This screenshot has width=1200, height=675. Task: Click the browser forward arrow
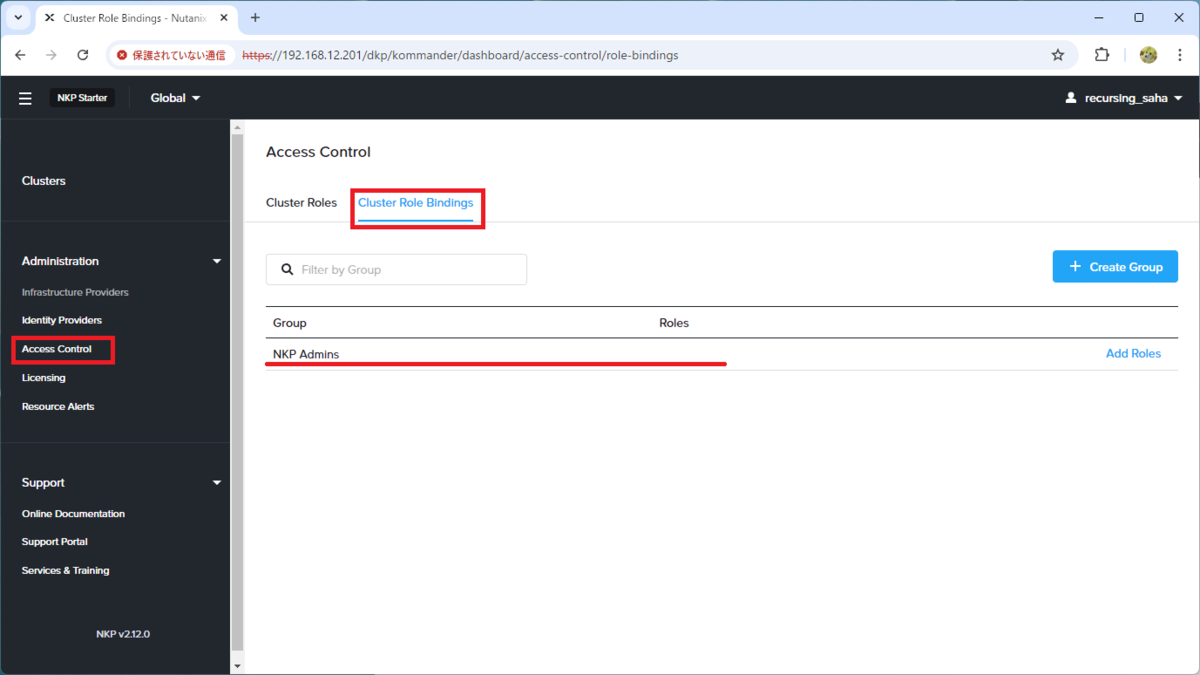click(51, 55)
